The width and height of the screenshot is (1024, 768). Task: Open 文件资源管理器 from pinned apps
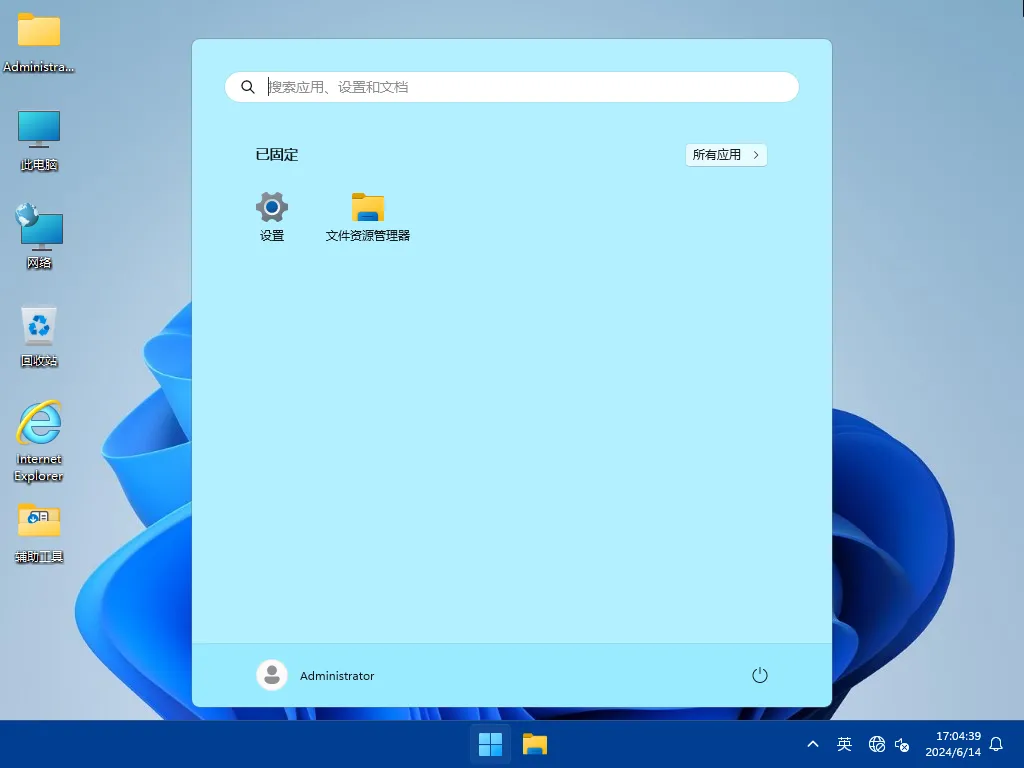367,207
